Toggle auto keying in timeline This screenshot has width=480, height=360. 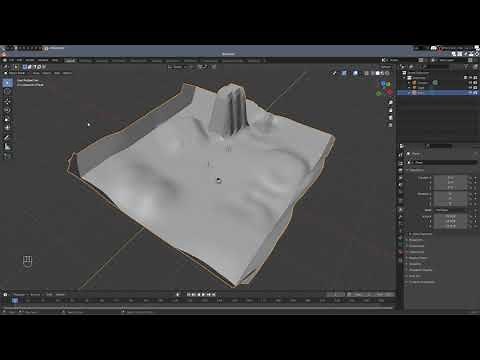pyautogui.click(x=178, y=294)
